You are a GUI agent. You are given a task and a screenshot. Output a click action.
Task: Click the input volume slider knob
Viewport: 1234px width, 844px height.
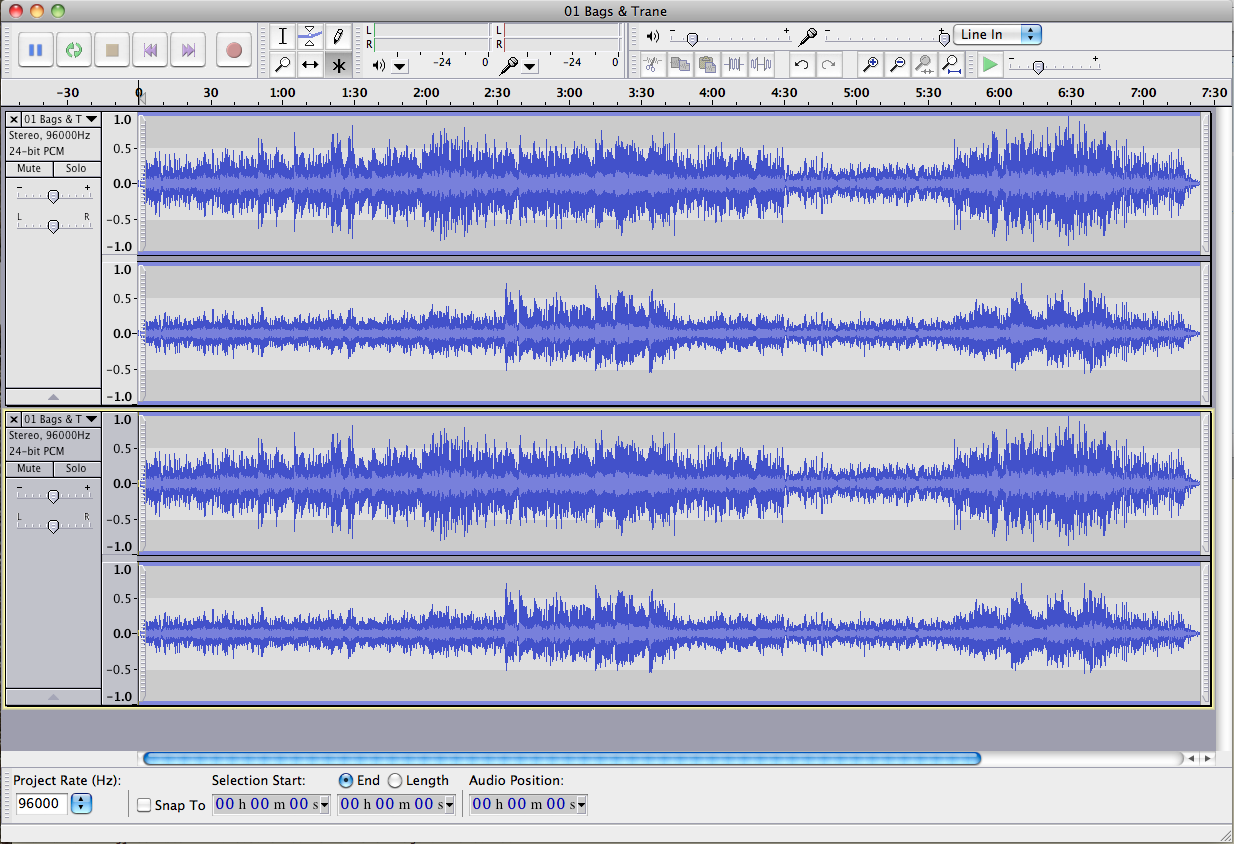click(x=943, y=38)
